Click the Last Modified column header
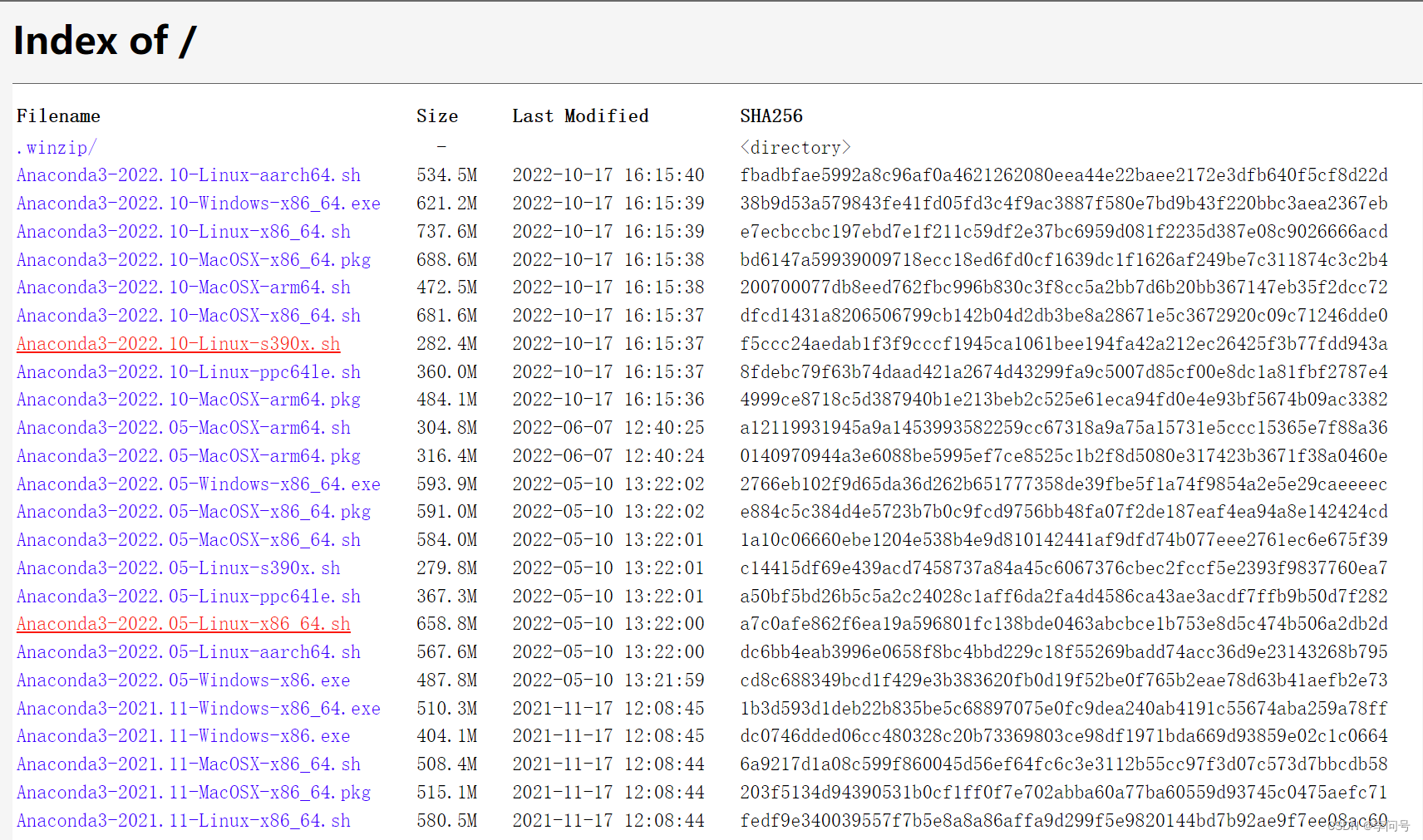The image size is (1423, 840). pyautogui.click(x=580, y=116)
